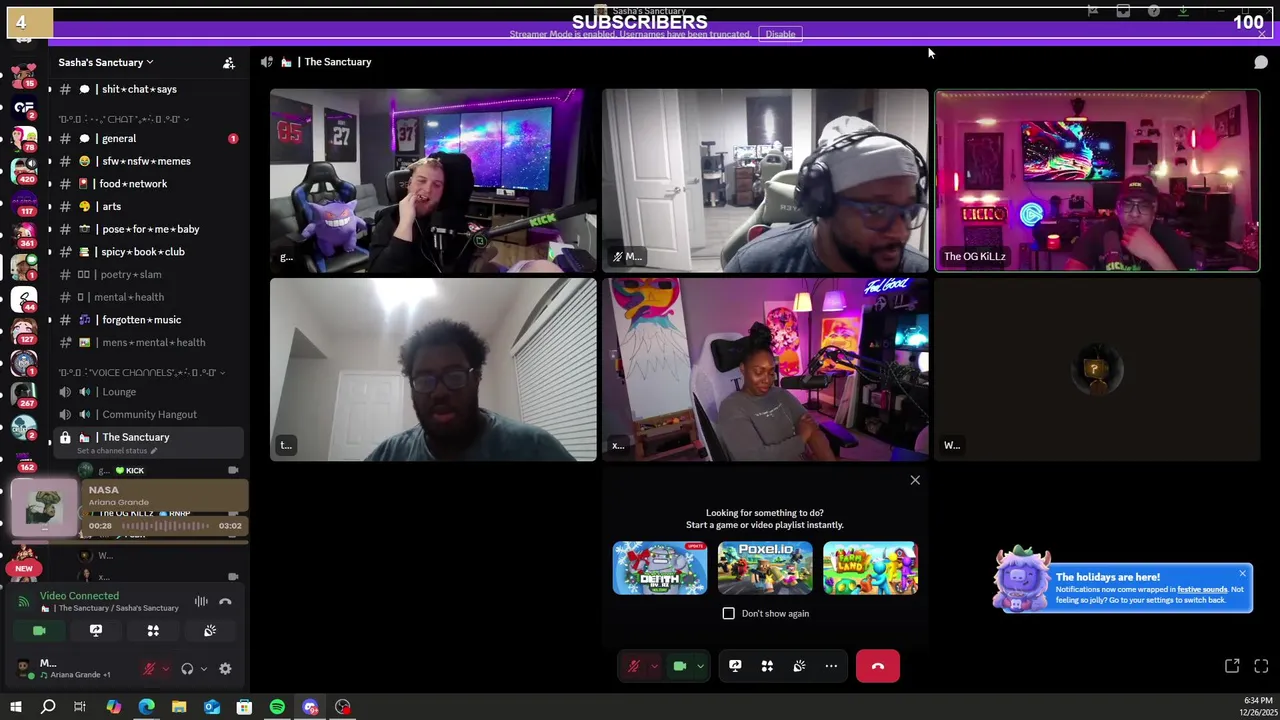This screenshot has height=720, width=1280.
Task: Disconnect using sidebar phone icon
Action: pyautogui.click(x=225, y=601)
